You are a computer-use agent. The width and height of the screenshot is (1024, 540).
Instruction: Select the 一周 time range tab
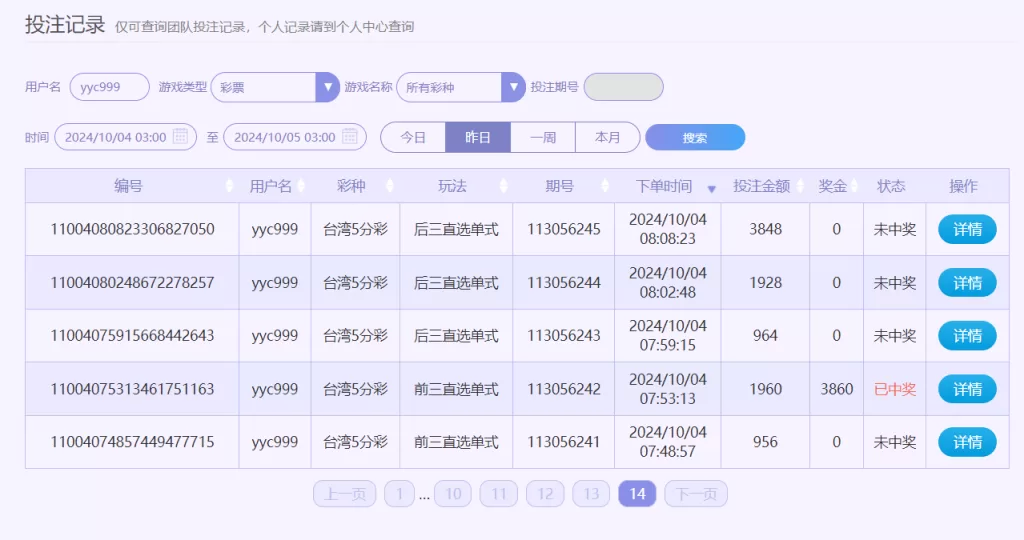coord(543,137)
